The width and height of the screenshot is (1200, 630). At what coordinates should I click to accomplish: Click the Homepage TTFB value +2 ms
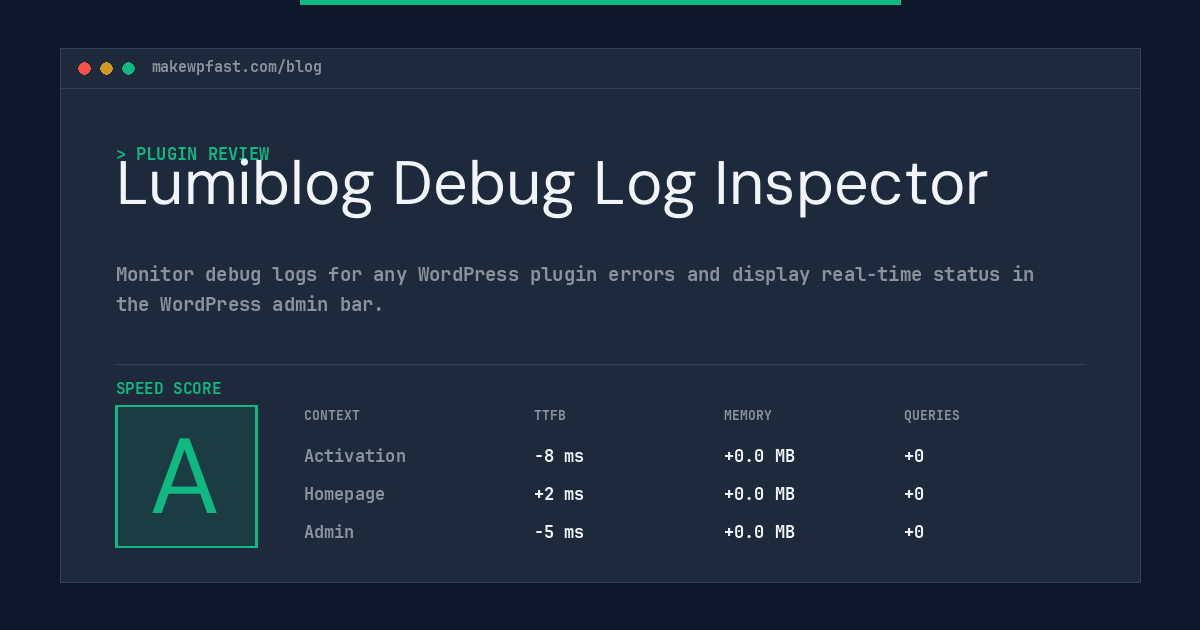coord(559,494)
